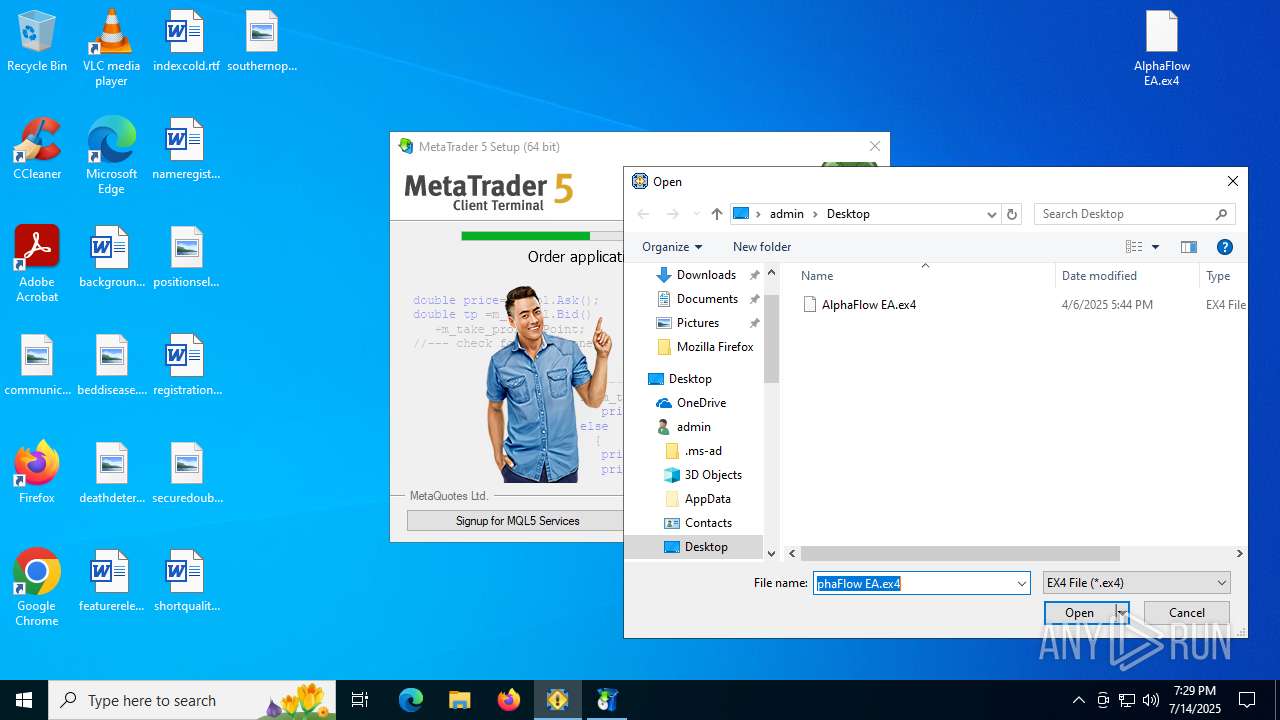Click admin in the address breadcrumb

point(787,214)
